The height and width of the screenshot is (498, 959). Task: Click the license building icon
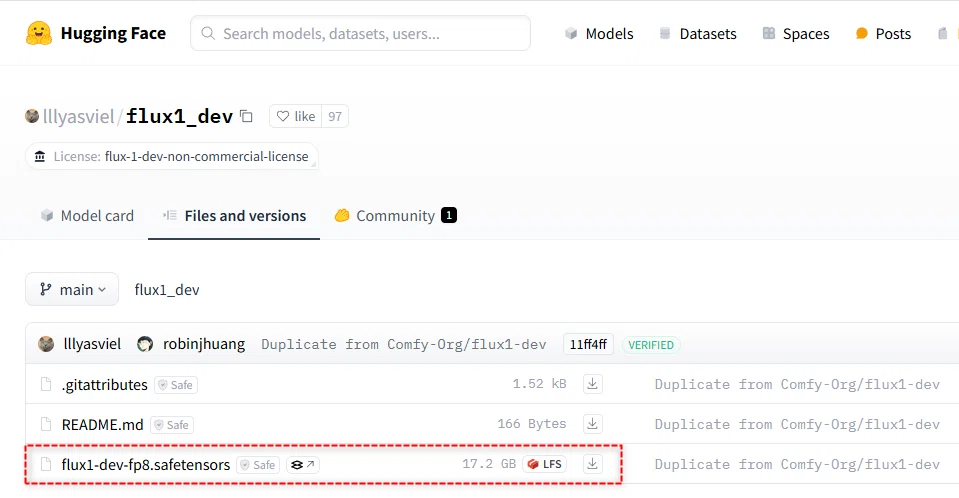point(40,157)
